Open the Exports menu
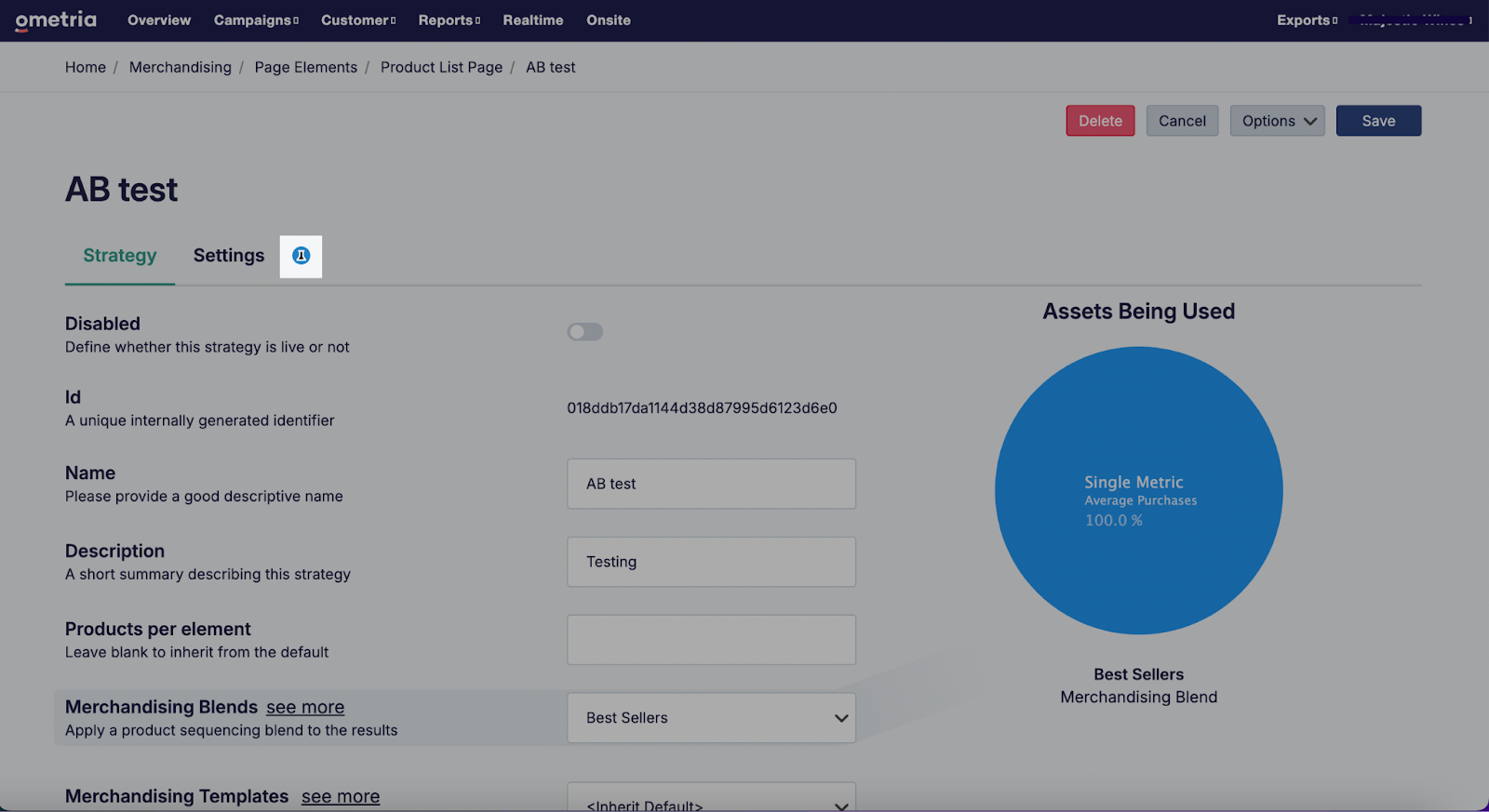 pyautogui.click(x=1306, y=20)
